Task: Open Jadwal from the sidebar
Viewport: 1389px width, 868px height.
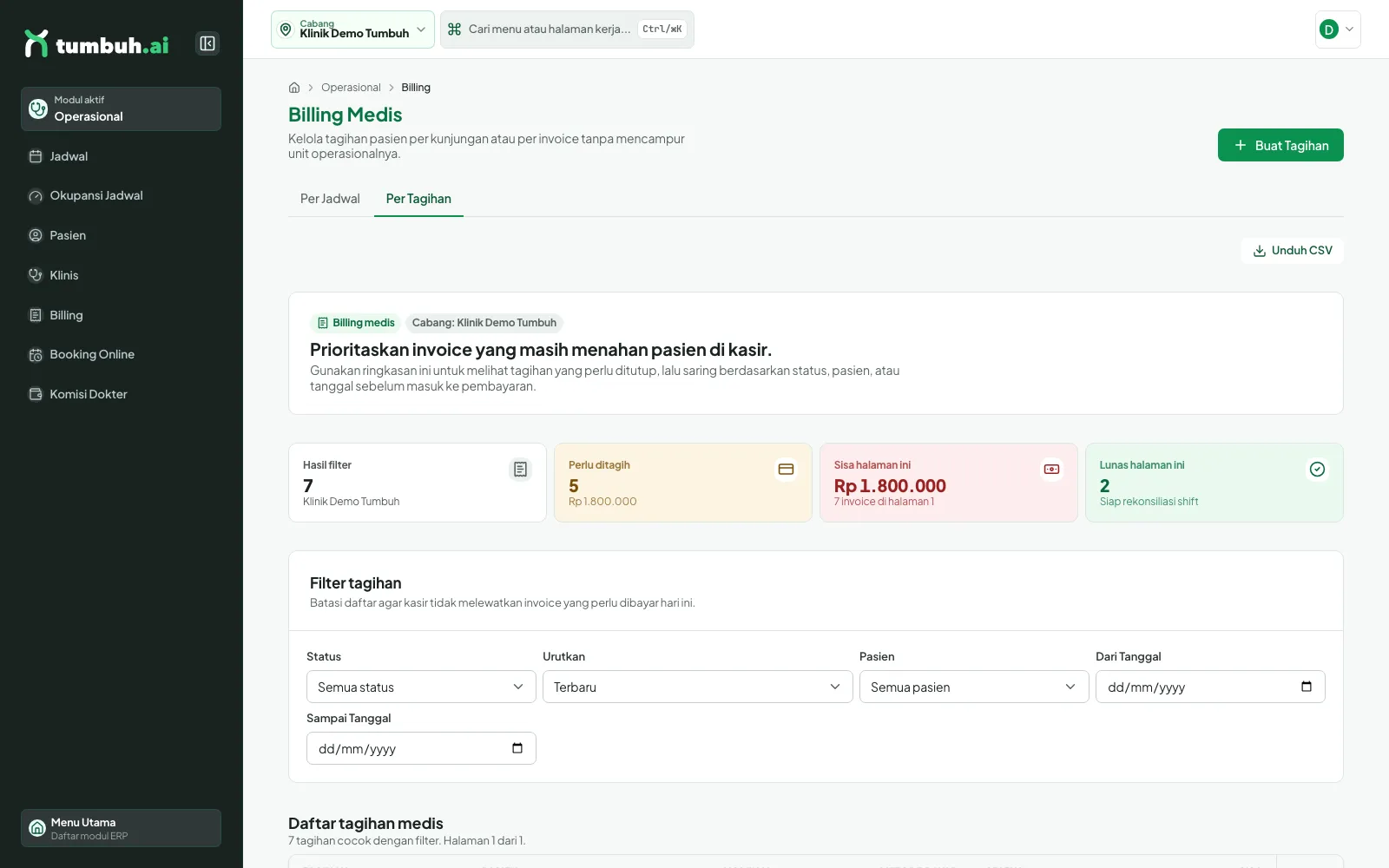Action: pyautogui.click(x=121, y=156)
